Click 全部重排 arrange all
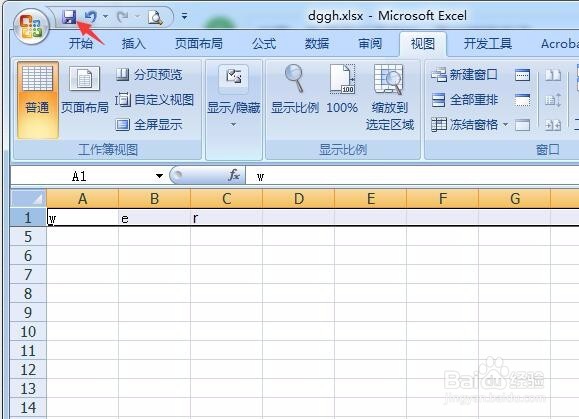The height and width of the screenshot is (419, 579). point(465,100)
